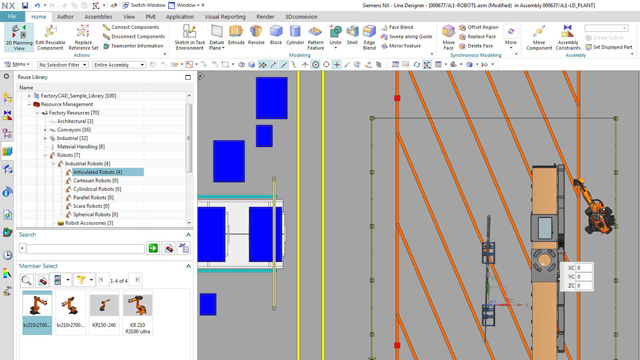Viewport: 640px width, 360px height.
Task: Click the Face Blend command
Action: (397, 27)
